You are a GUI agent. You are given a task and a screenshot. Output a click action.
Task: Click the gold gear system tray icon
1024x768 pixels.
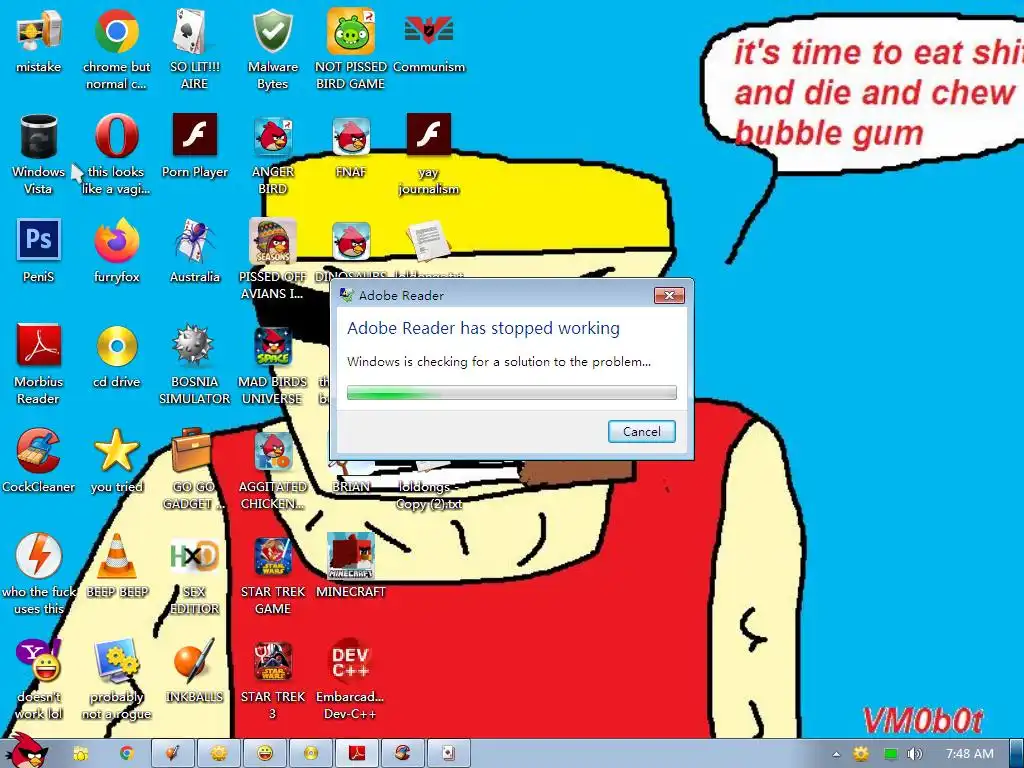[861, 754]
